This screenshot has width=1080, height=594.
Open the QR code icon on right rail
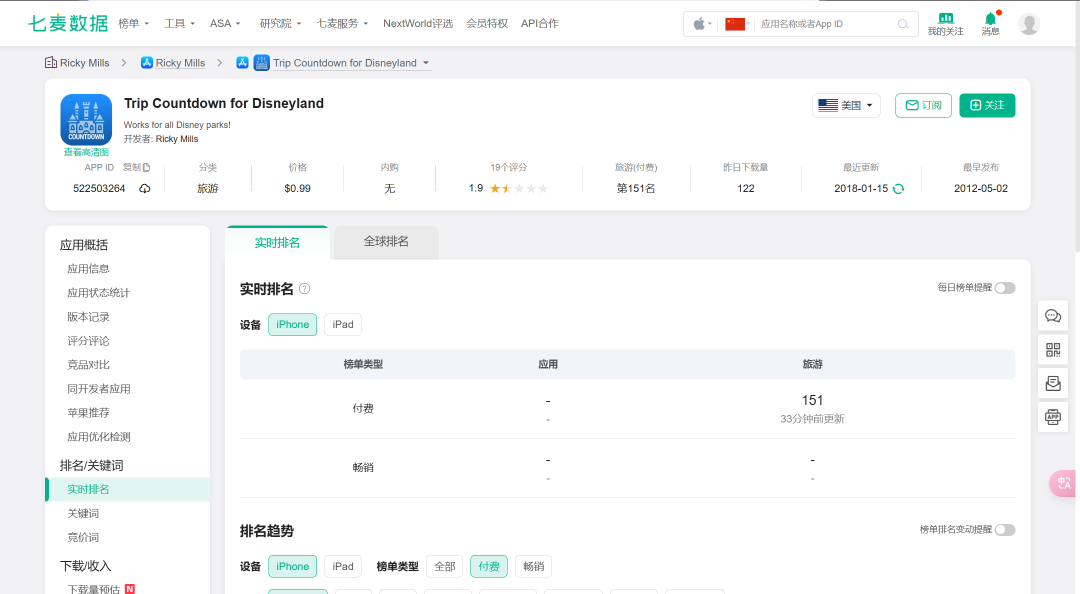1053,350
